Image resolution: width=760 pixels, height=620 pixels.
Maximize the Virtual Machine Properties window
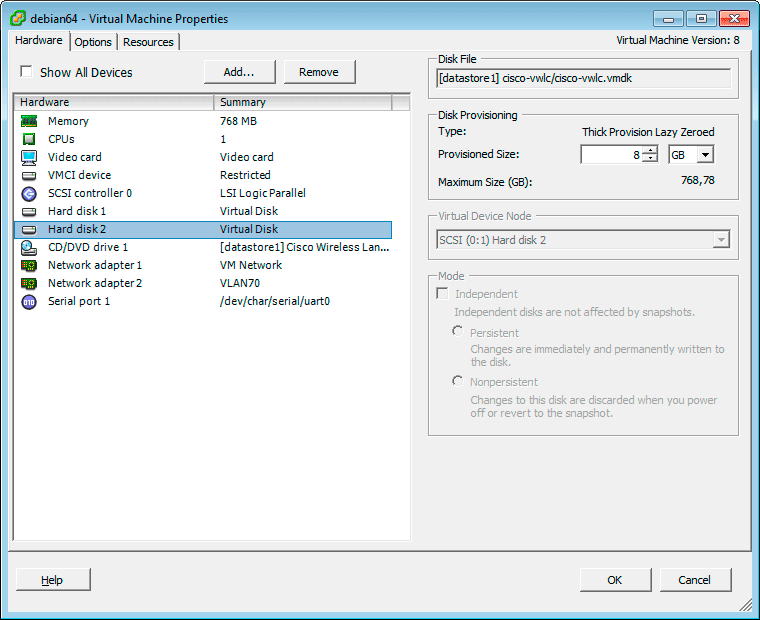[x=701, y=19]
